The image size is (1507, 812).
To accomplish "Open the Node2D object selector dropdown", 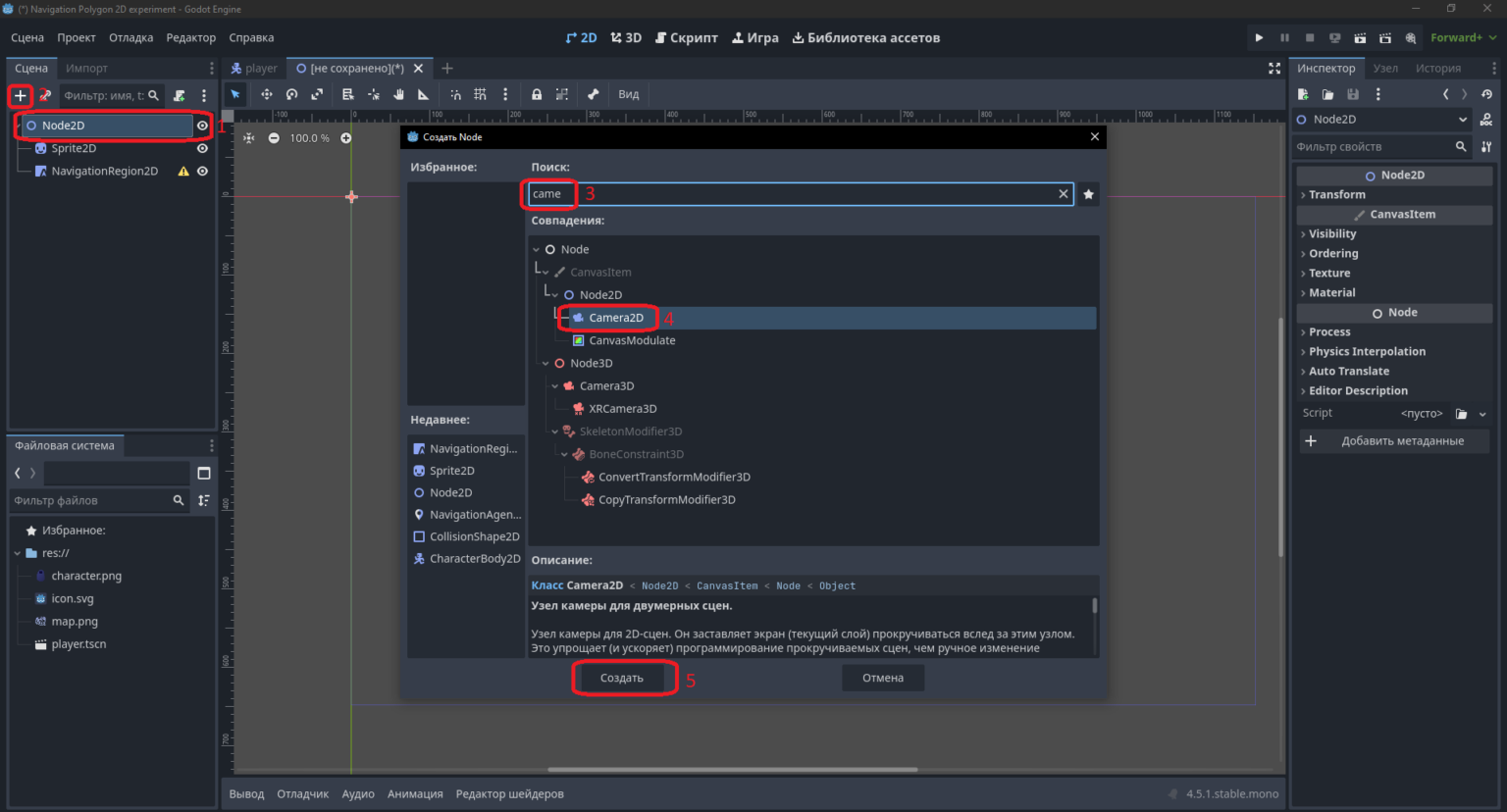I will click(x=1383, y=119).
